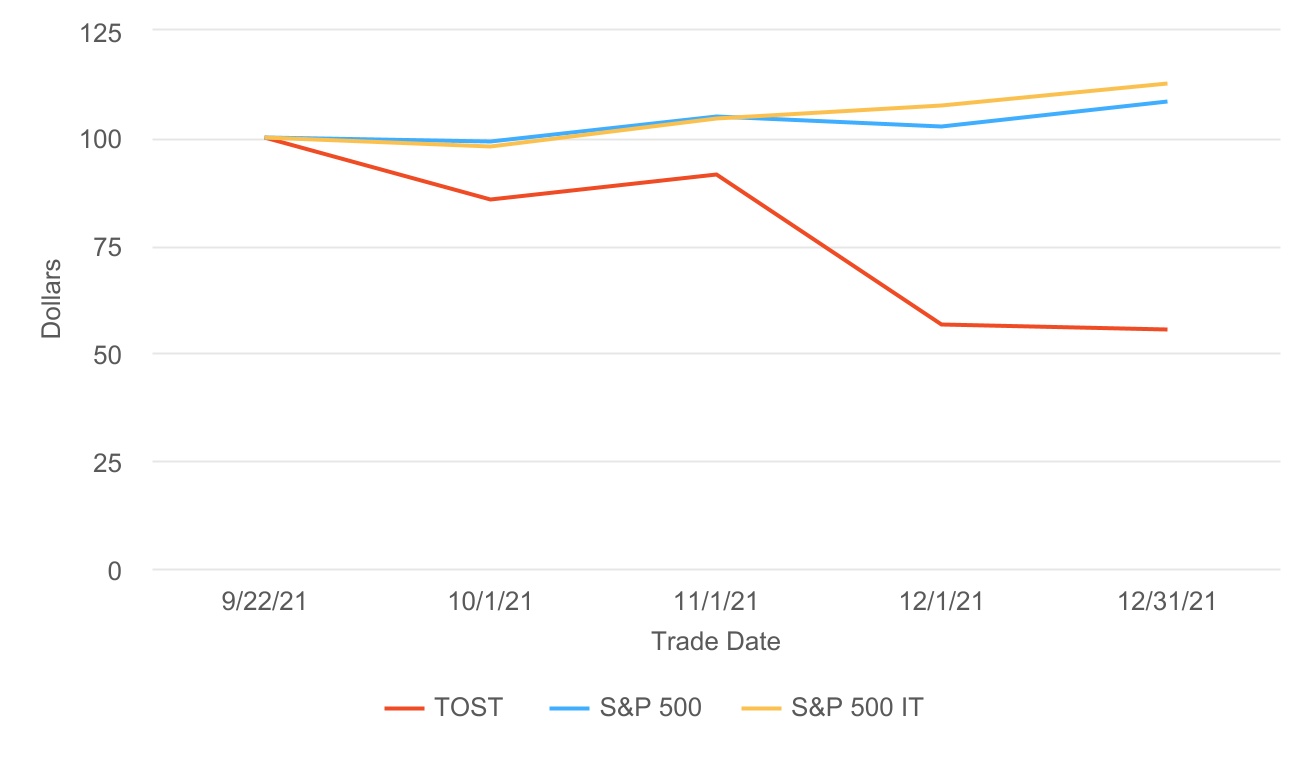Select the TOST legend label text
Viewport: 1310px width, 760px height.
[468, 708]
